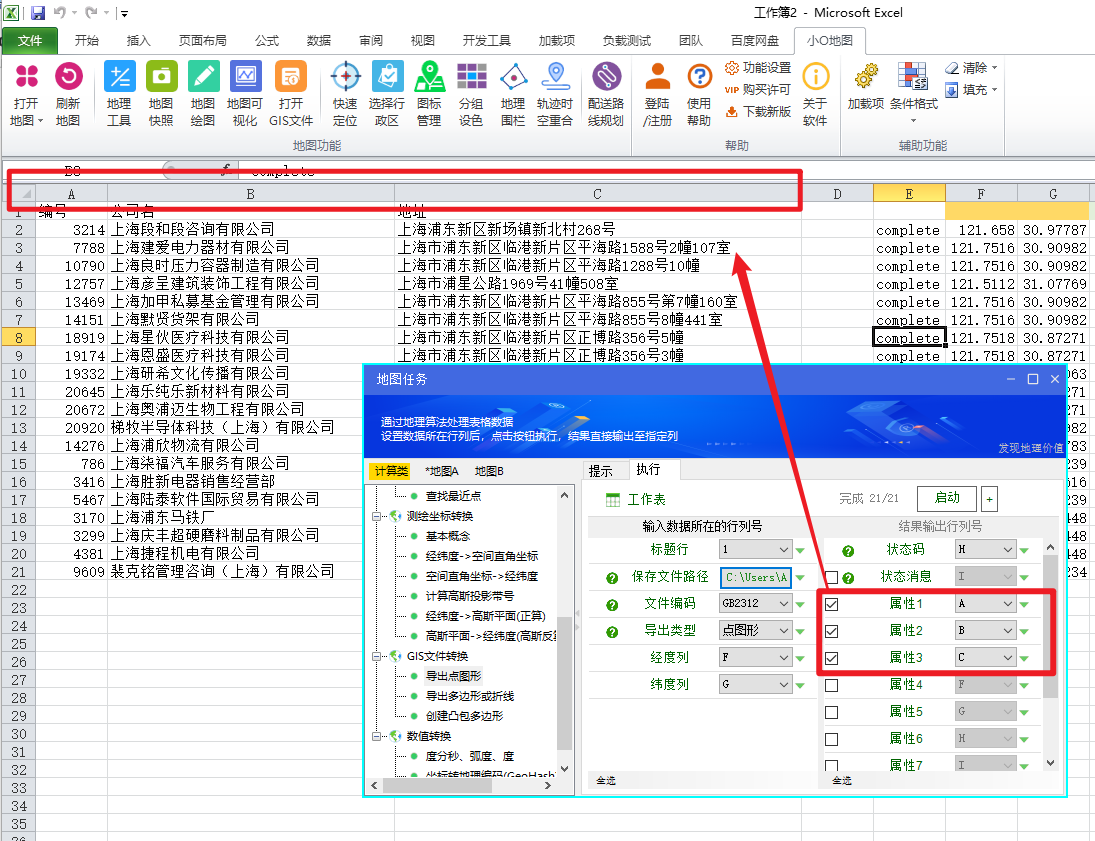Click the tree panel horizontal scrollbar

point(461,786)
